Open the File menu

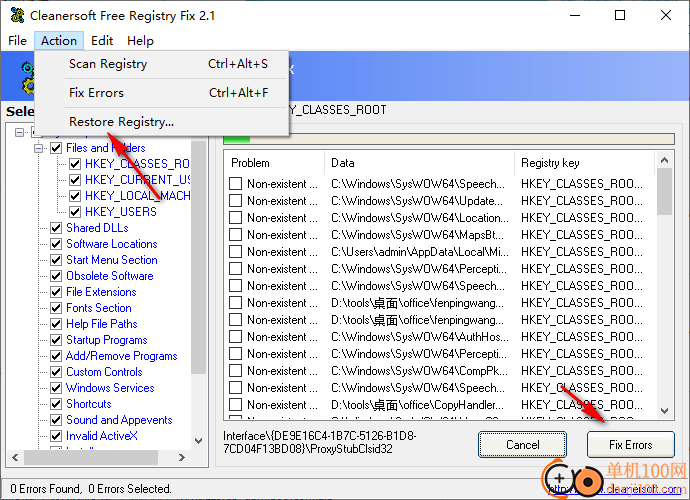tap(18, 41)
